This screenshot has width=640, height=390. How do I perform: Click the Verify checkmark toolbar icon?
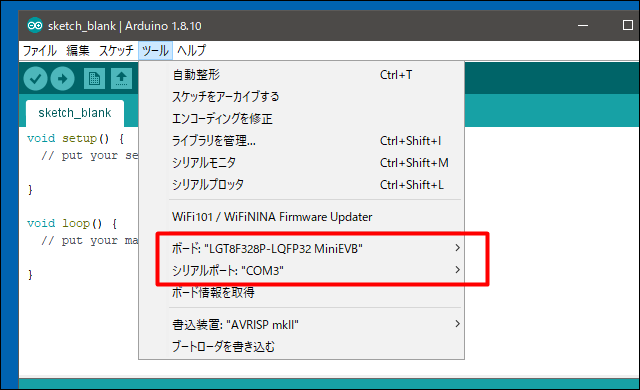(36, 79)
